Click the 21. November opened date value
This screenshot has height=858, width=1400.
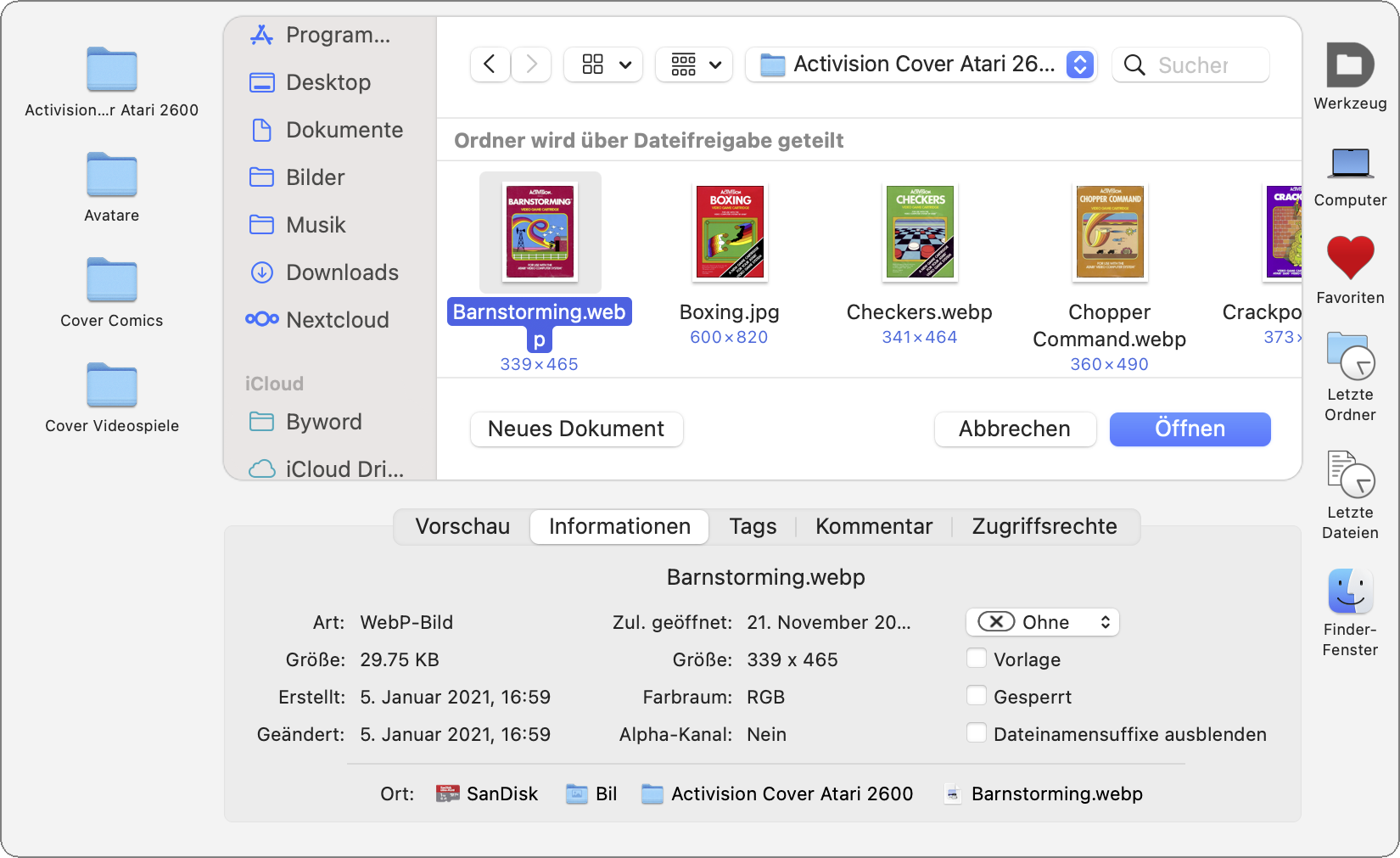click(x=829, y=622)
